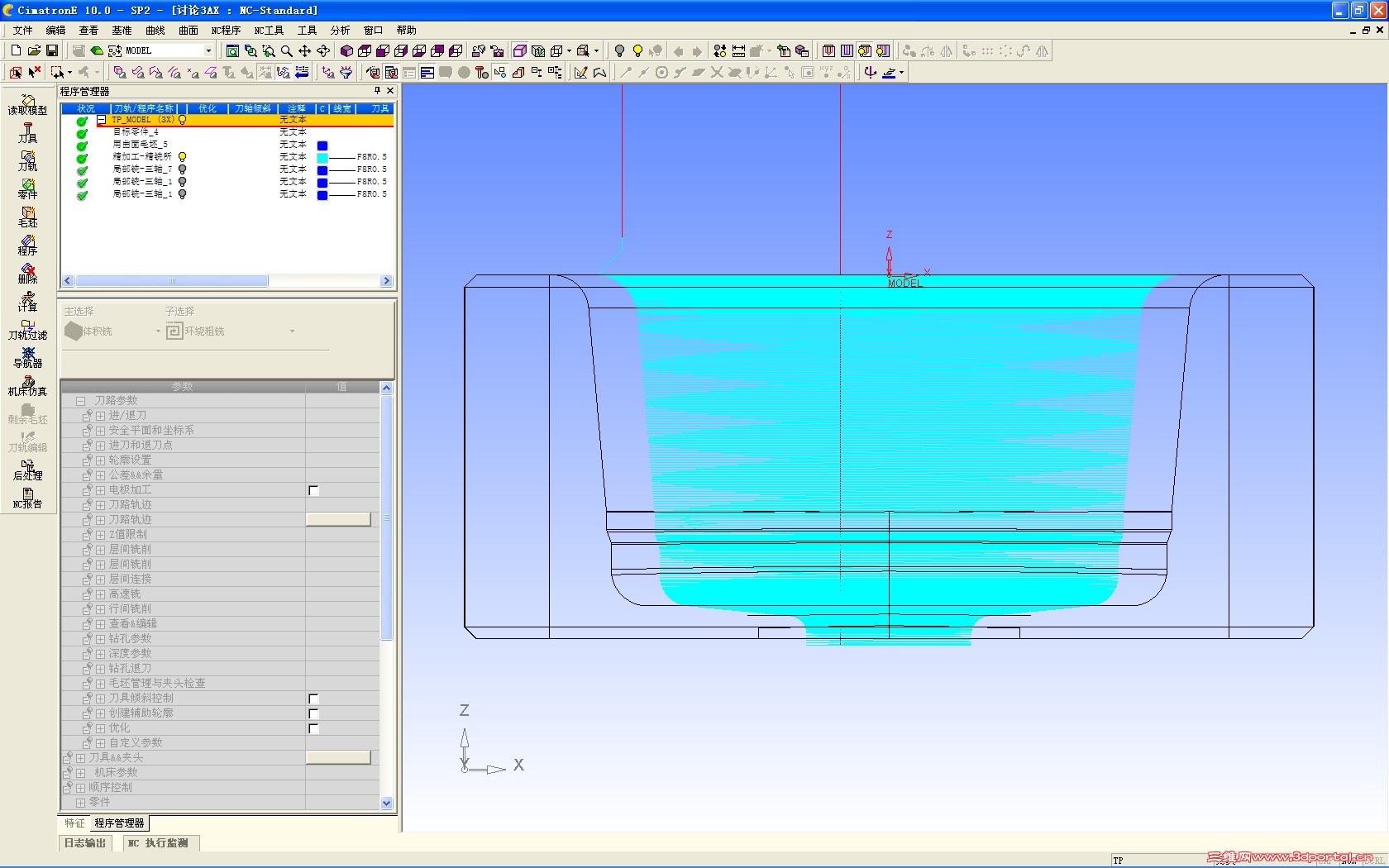Open the NC程序 menu
The height and width of the screenshot is (868, 1389).
point(226,31)
